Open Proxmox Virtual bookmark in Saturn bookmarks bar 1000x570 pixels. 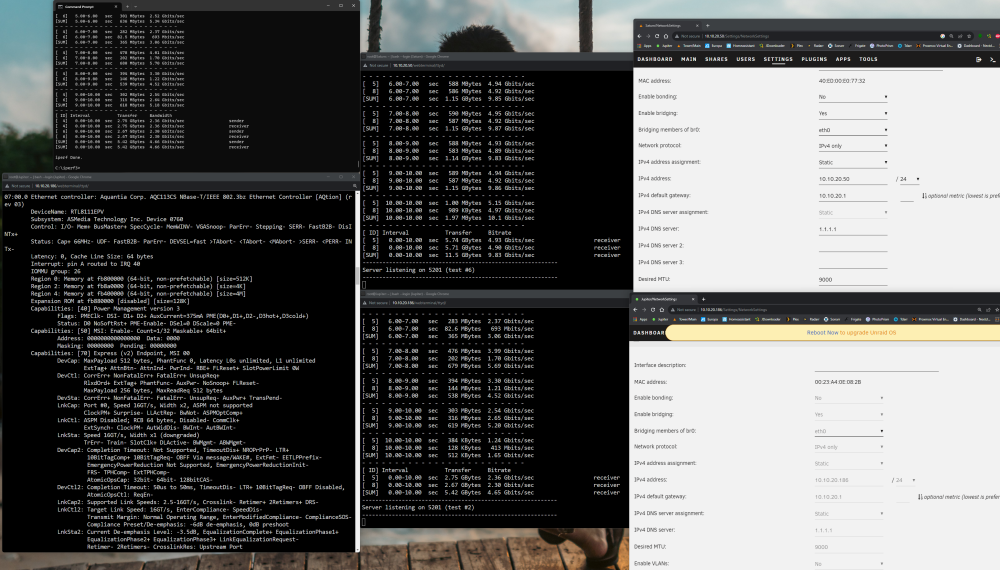(934, 46)
